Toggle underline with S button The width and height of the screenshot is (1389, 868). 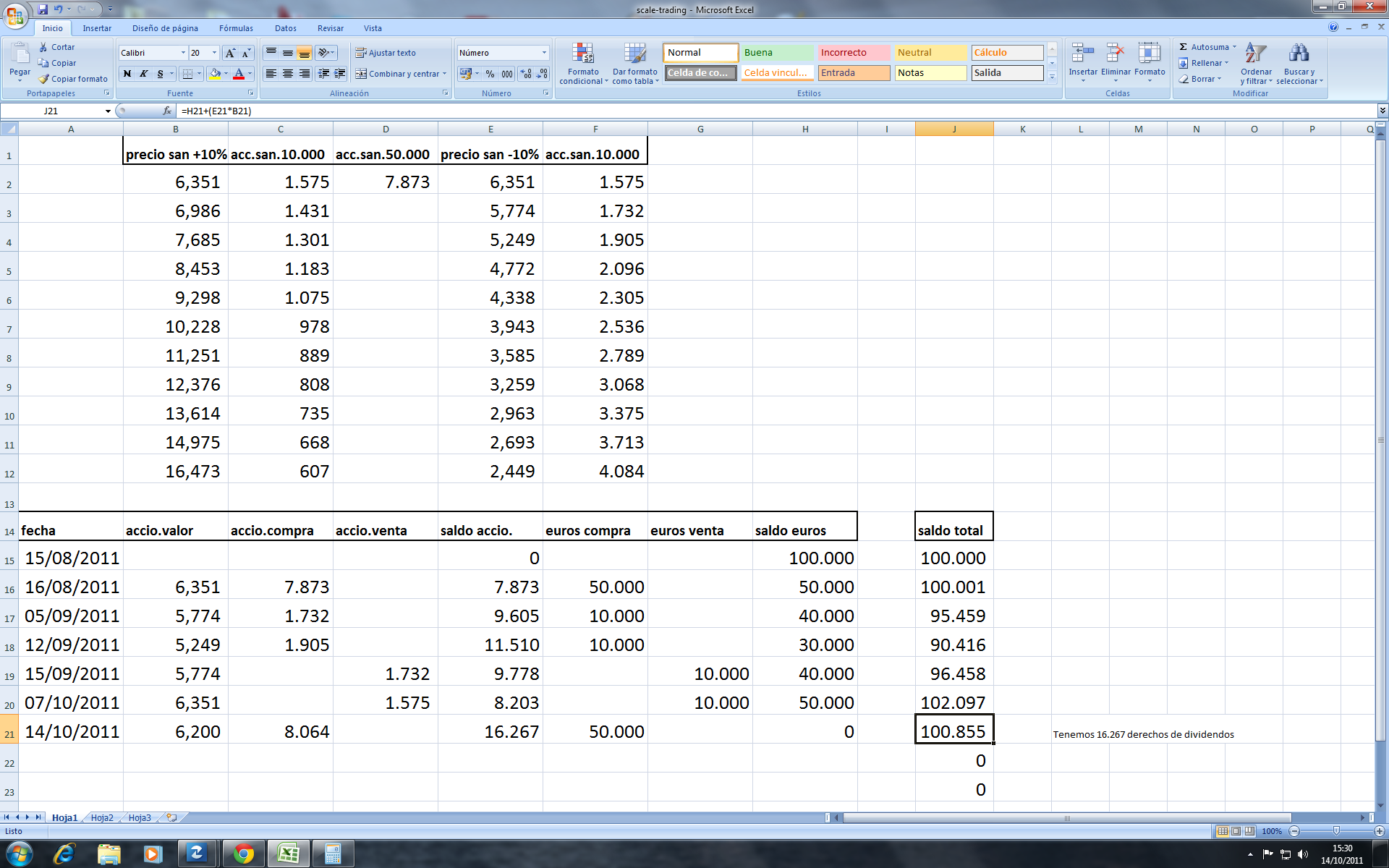[x=160, y=74]
